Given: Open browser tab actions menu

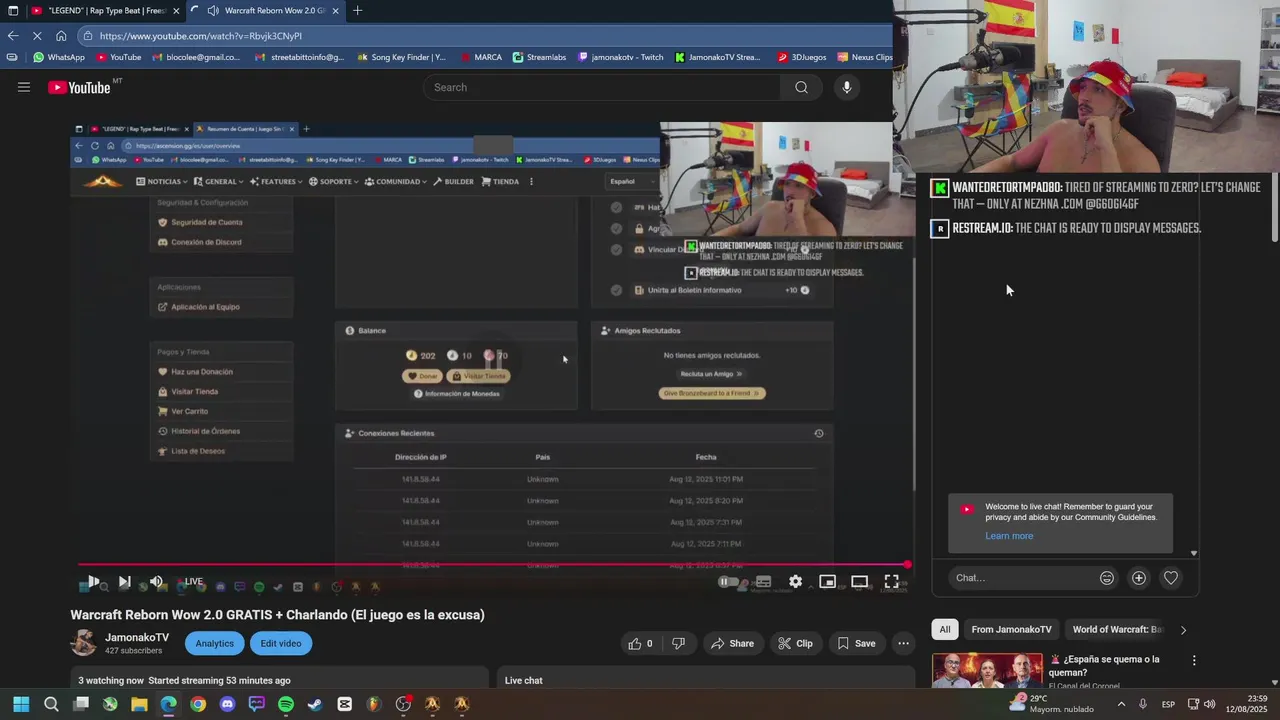Looking at the screenshot, I should (x=13, y=11).
